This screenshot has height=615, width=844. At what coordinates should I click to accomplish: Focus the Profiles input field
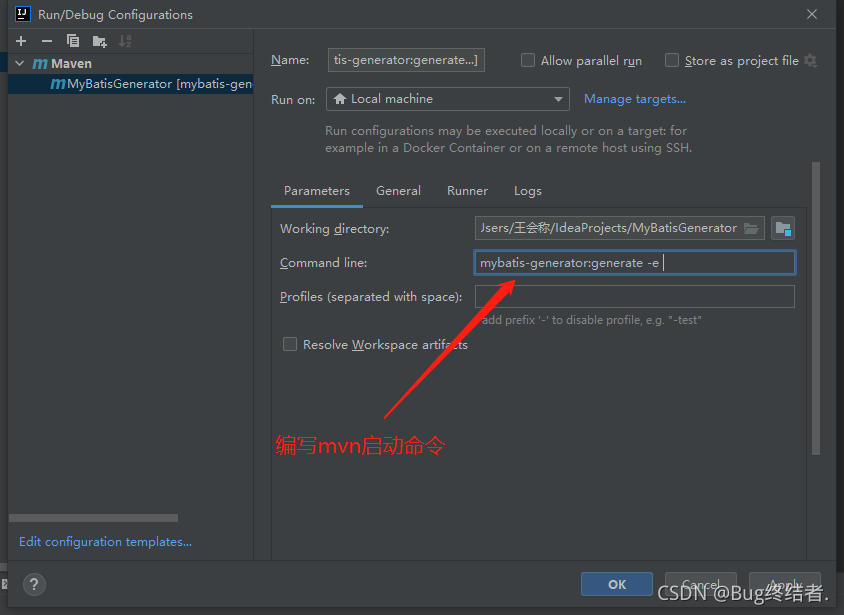[x=635, y=296]
